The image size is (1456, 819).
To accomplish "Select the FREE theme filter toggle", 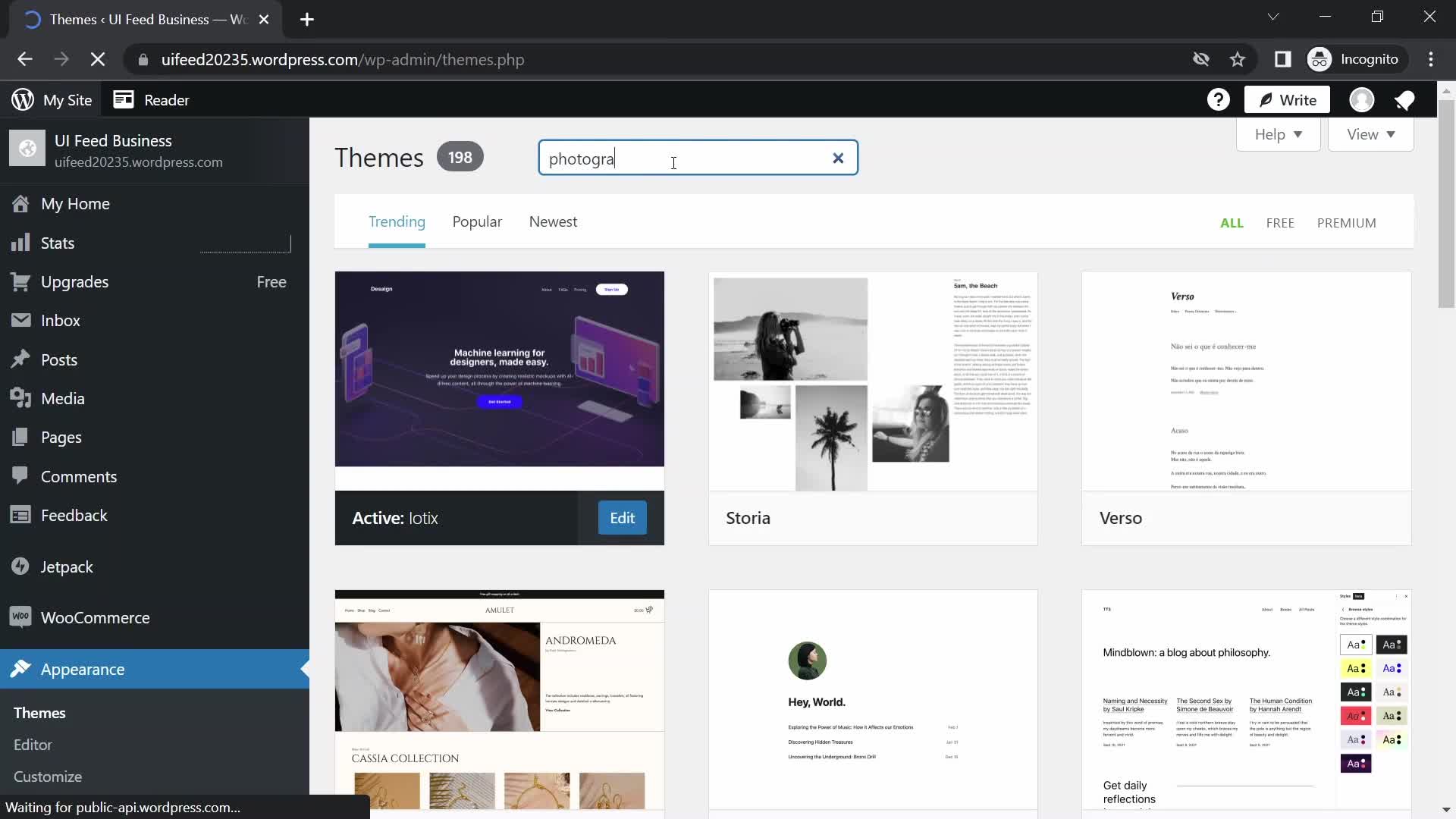I will coord(1280,222).
